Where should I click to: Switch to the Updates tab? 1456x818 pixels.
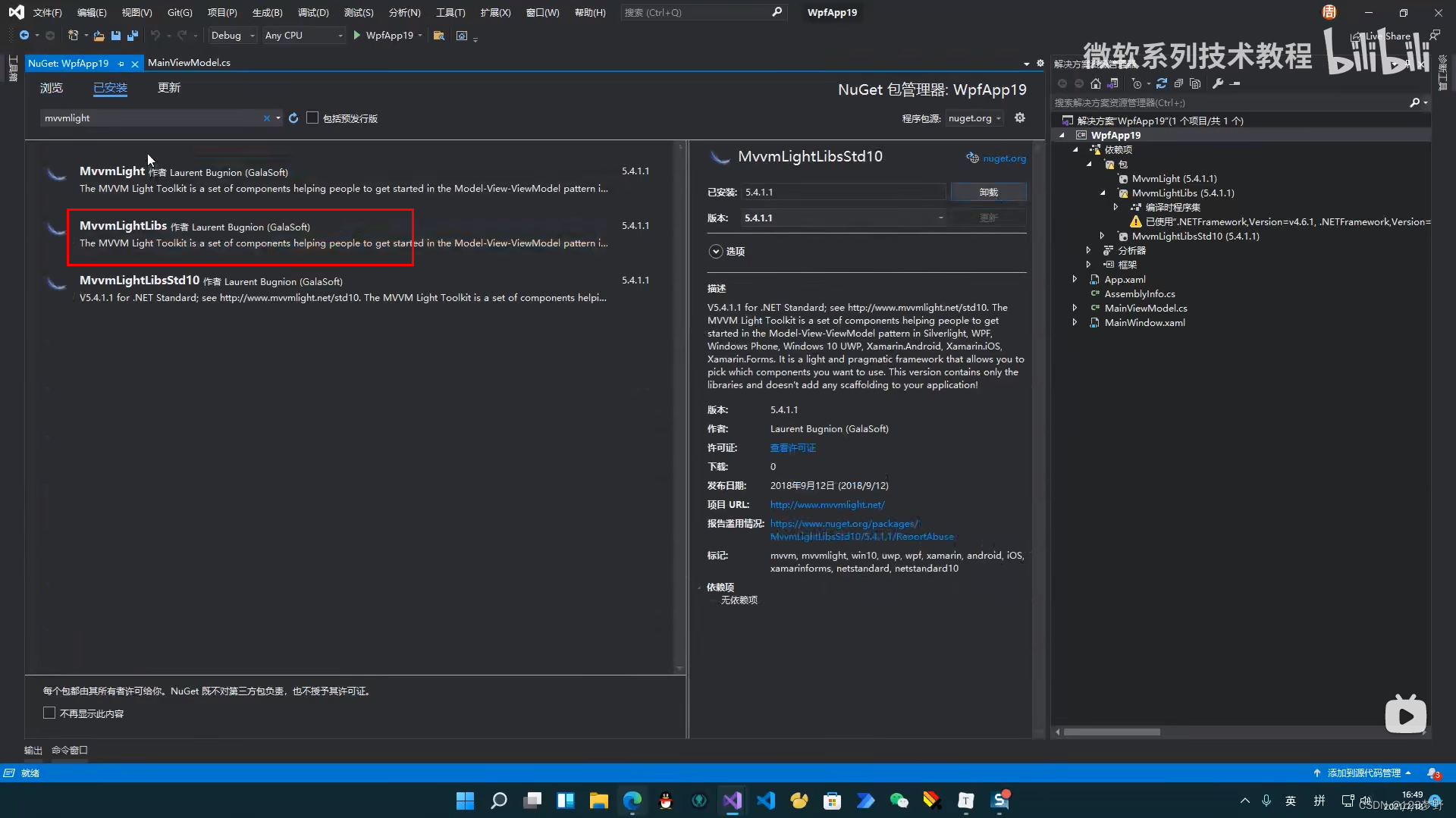point(169,88)
